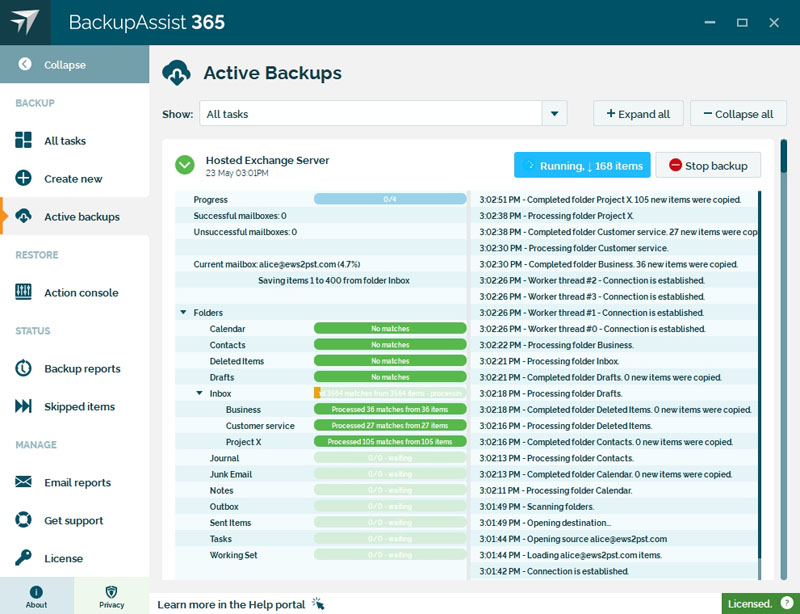Open Skipped items page
800x614 pixels.
point(74,407)
